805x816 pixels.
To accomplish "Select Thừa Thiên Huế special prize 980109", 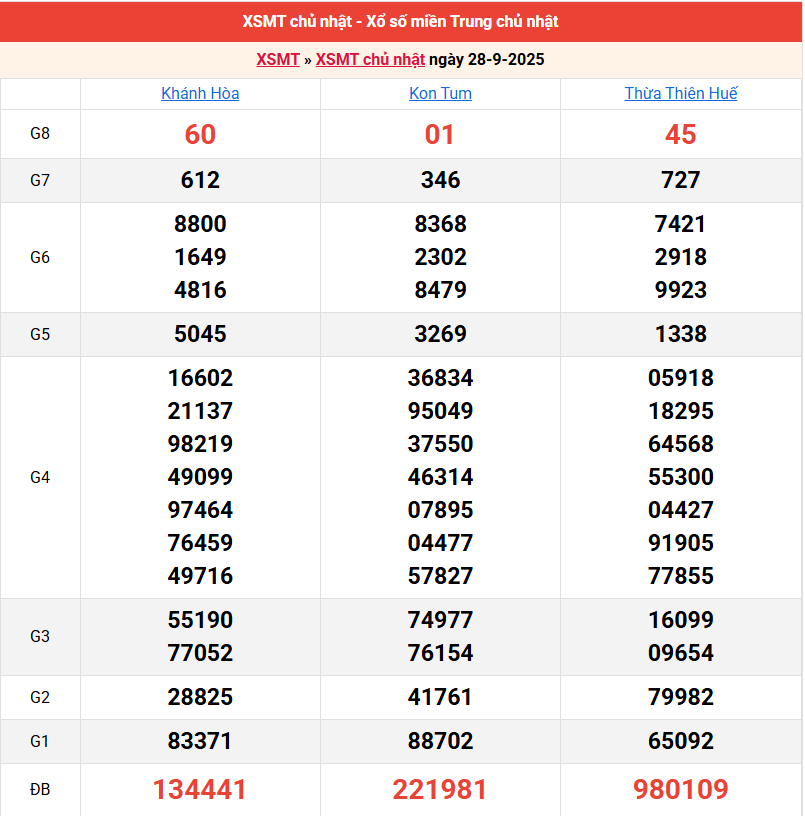I will [681, 790].
